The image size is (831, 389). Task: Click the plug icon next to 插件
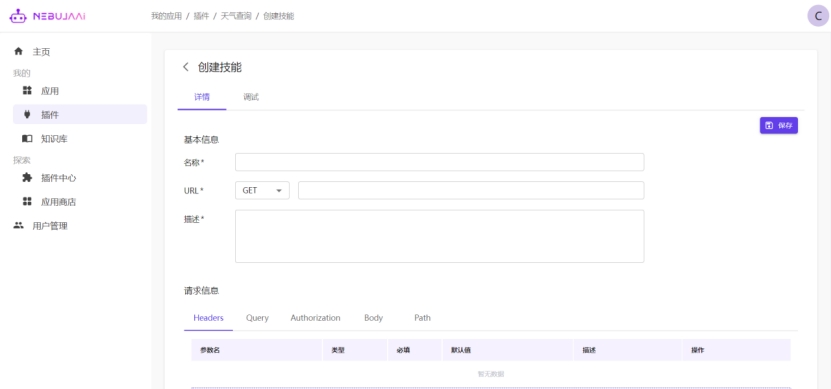27,114
